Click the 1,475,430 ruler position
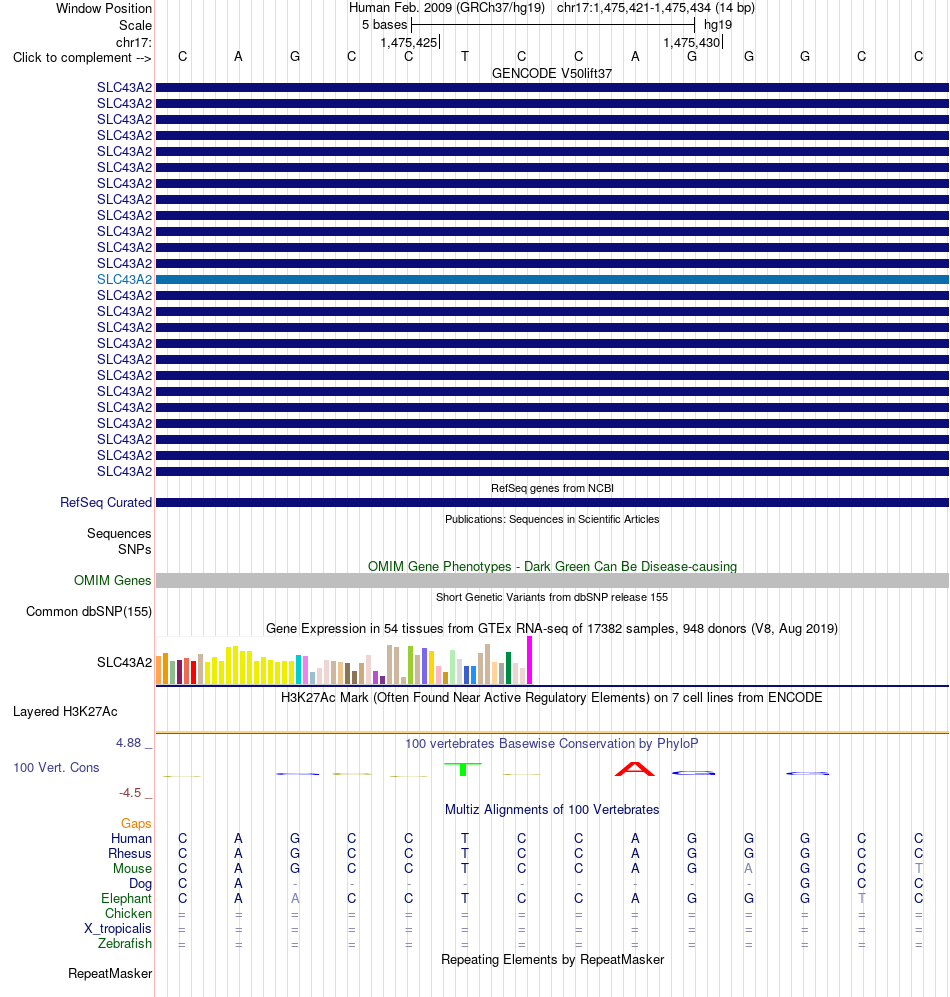Screen dimensions: 950x997 (692, 43)
